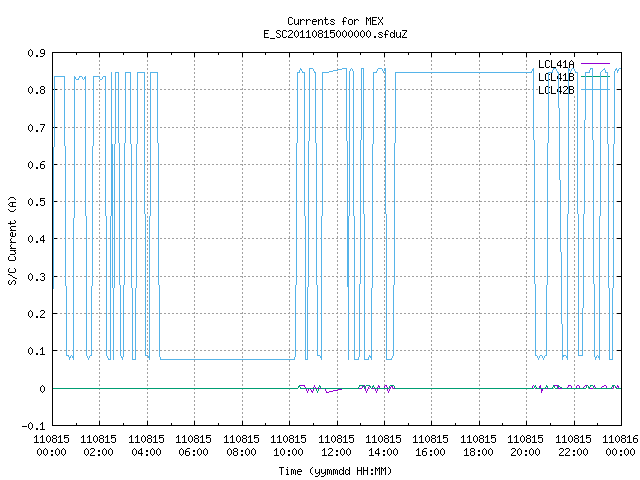Viewport: 640px width, 480px height.
Task: Click the x-axis label 110815 08:00
Action: (x=241, y=446)
